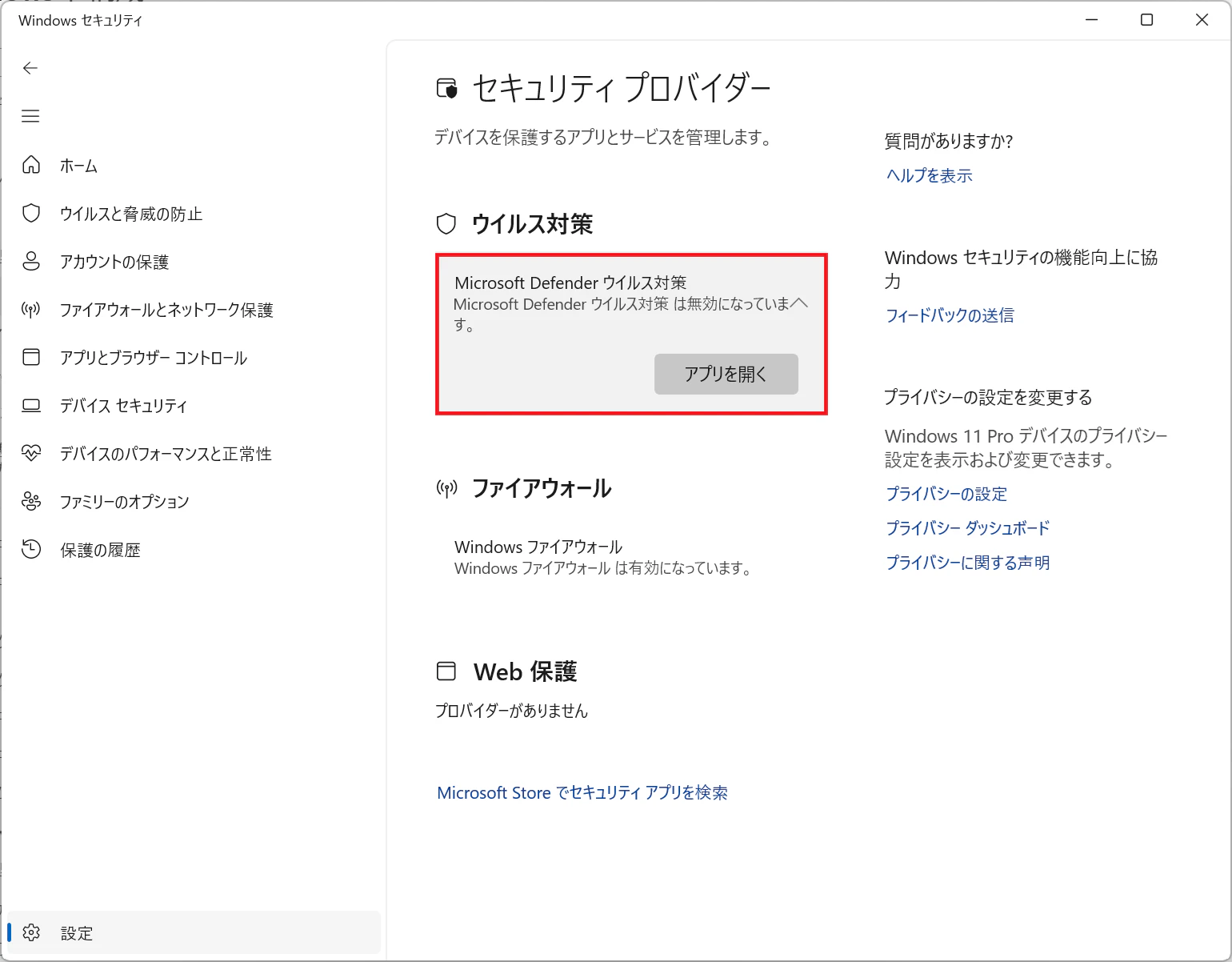Maximize the Windows セキュリティ window
Screen dimensions: 1232x962
coord(1146,20)
